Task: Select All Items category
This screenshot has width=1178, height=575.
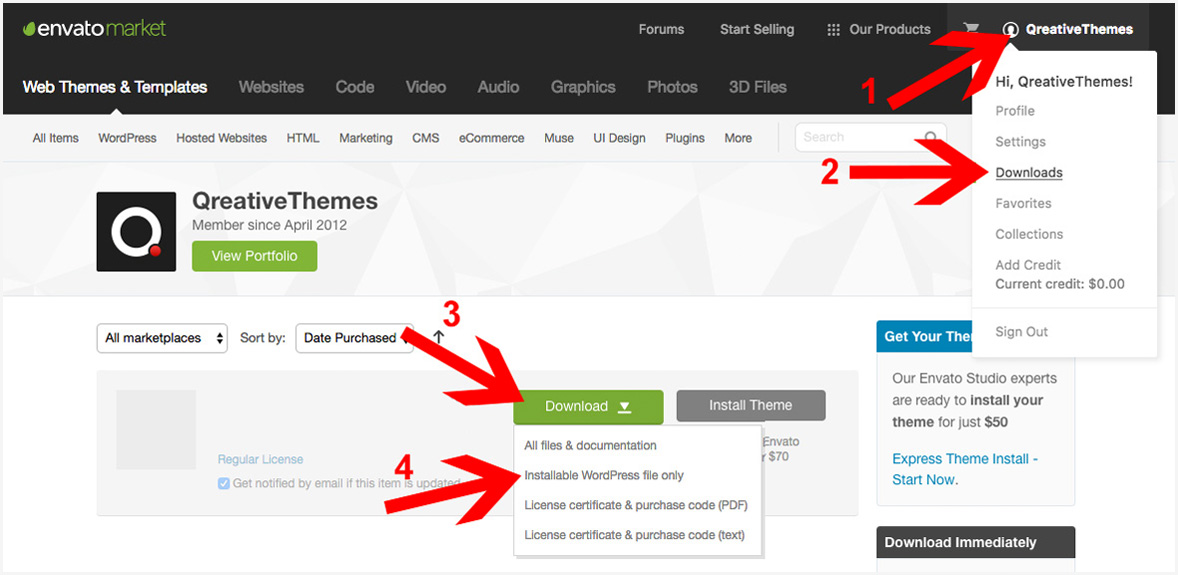Action: click(56, 138)
